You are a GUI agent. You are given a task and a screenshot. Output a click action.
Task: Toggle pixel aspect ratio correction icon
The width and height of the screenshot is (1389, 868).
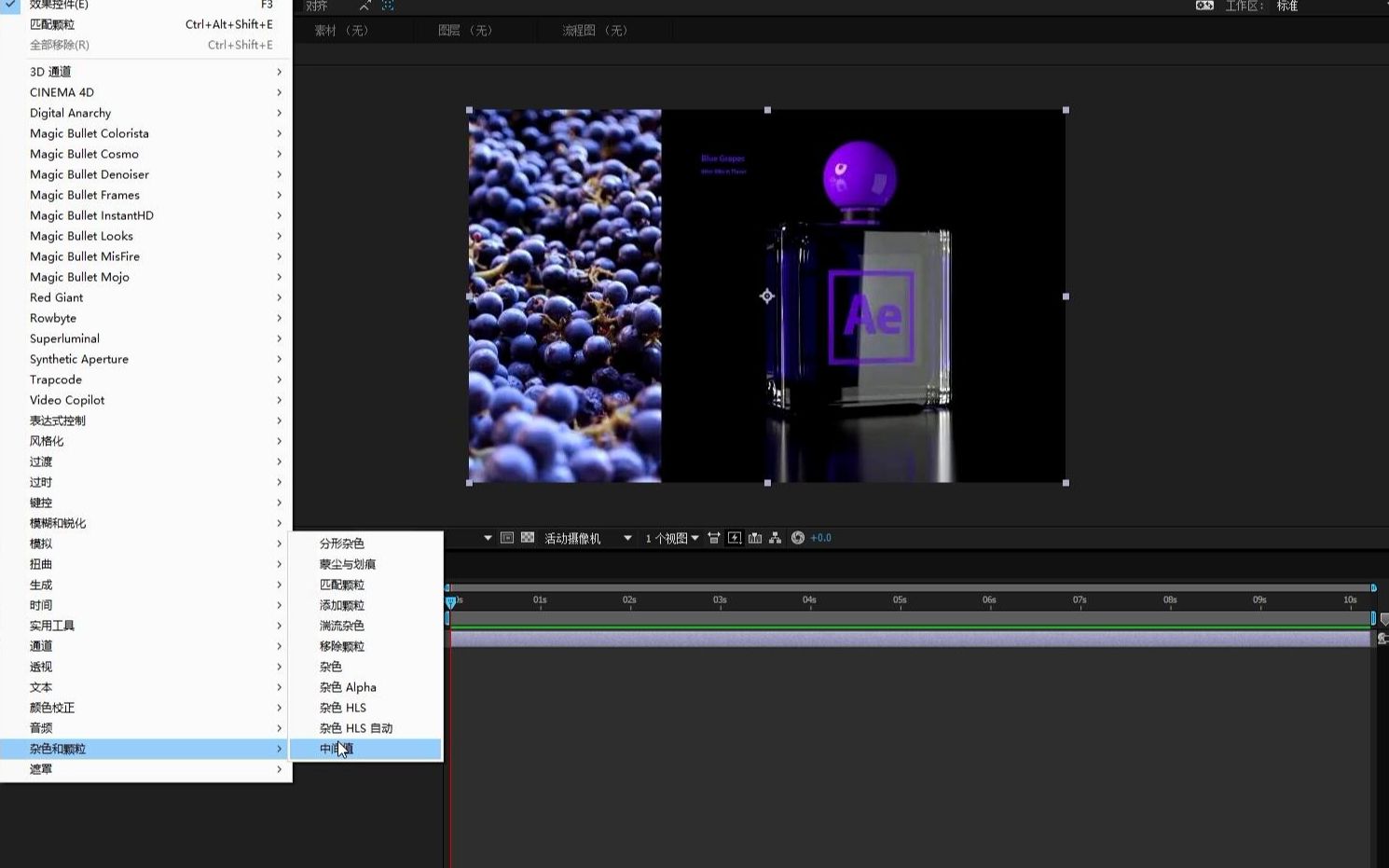714,538
